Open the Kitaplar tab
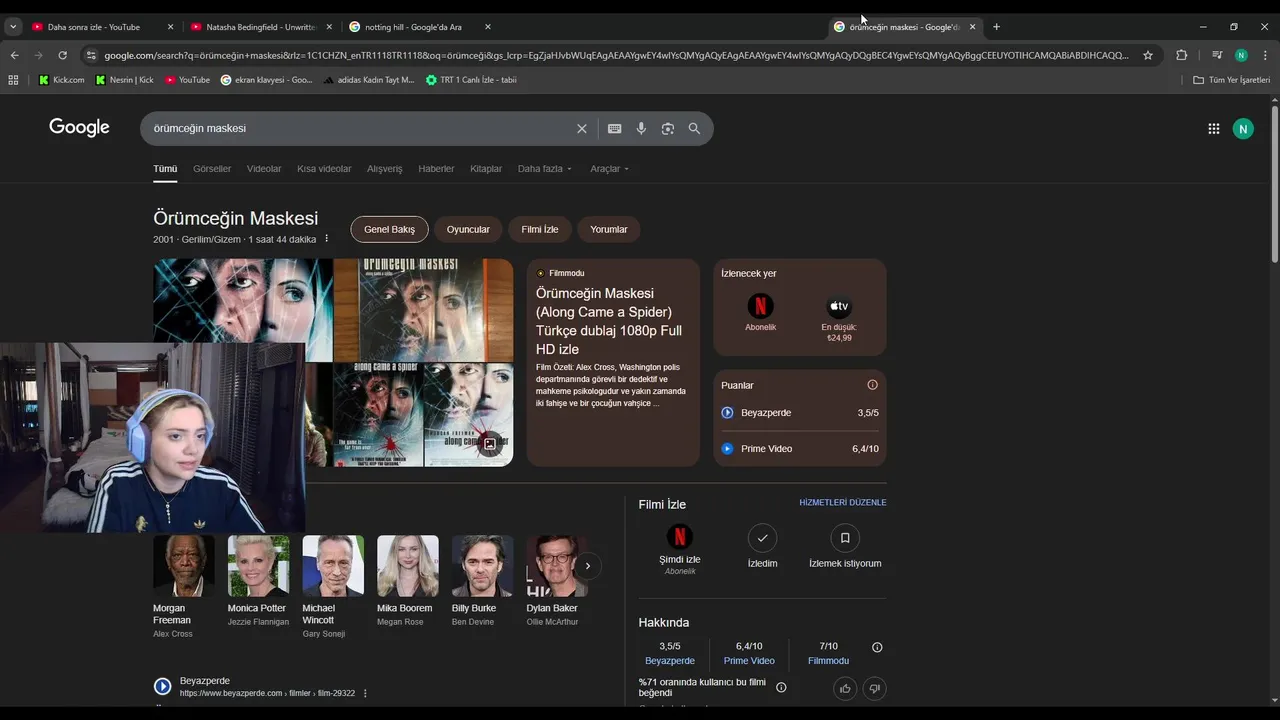Image resolution: width=1280 pixels, height=720 pixels. (486, 169)
